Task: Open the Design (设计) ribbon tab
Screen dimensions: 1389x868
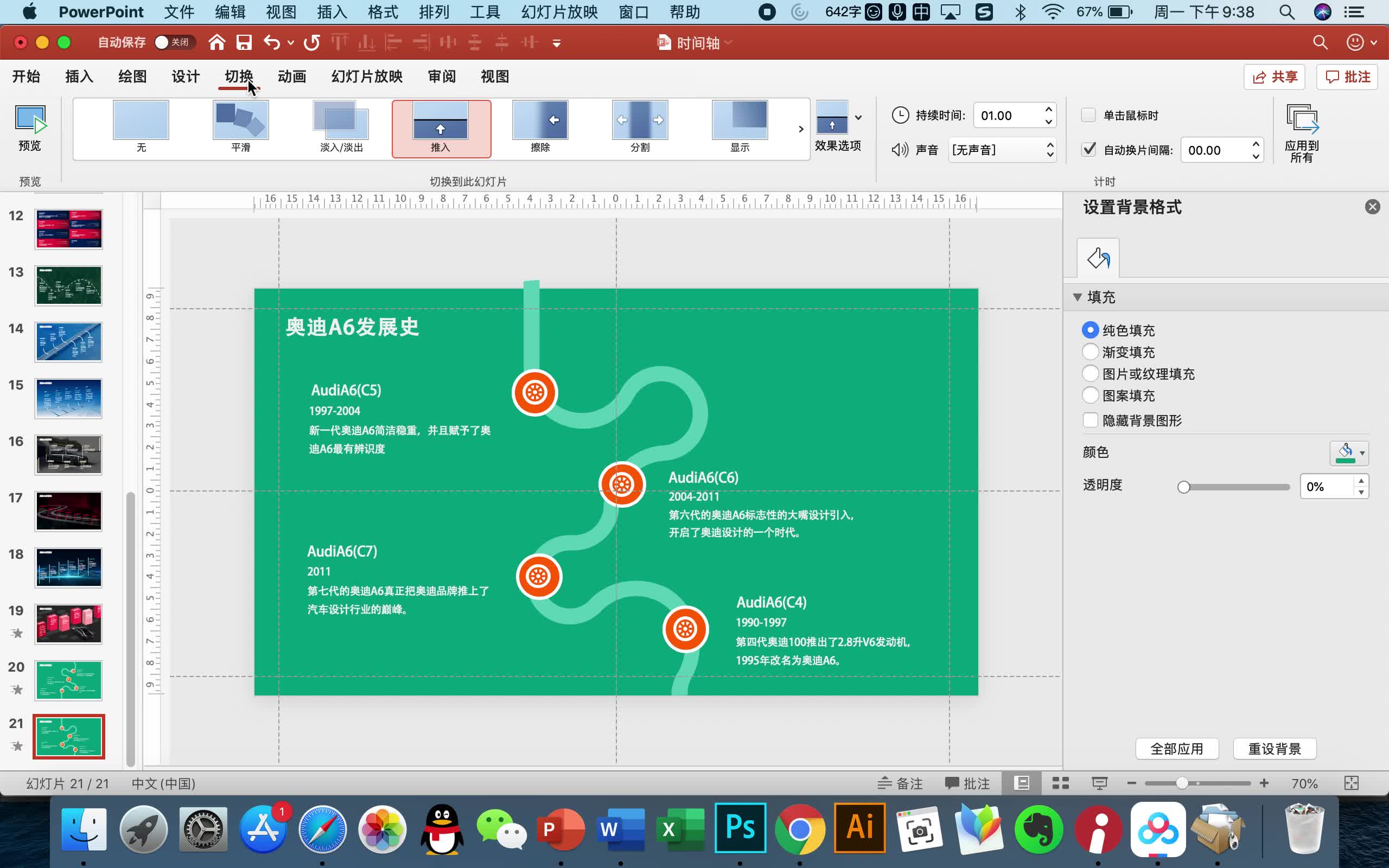Action: pos(186,76)
